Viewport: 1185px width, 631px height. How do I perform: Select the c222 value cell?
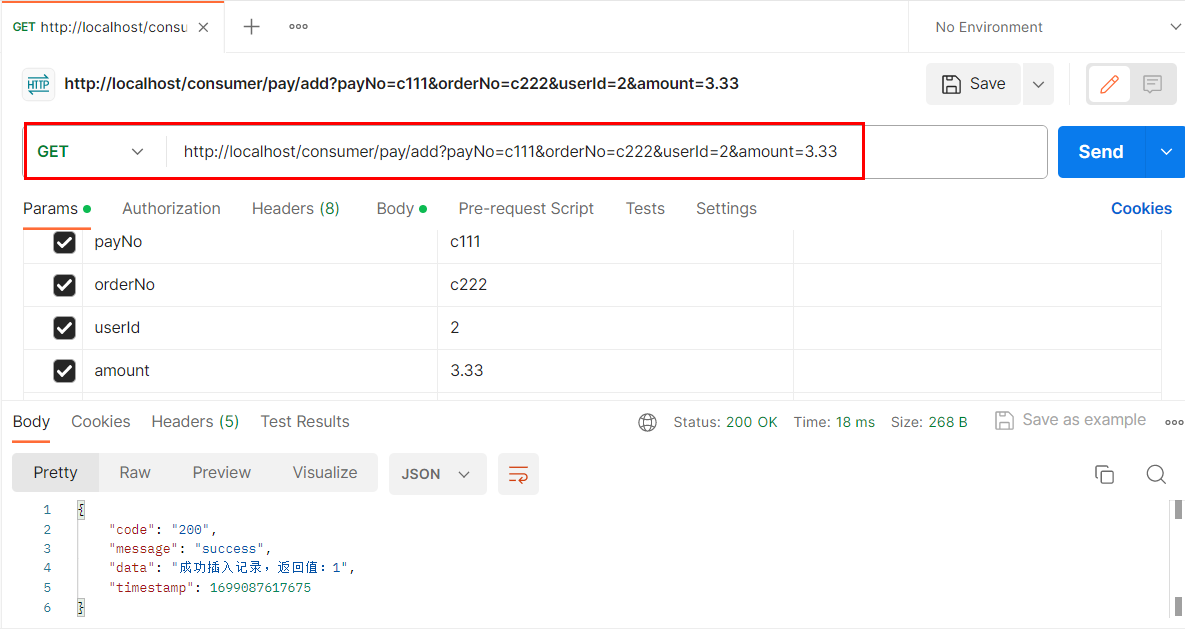click(615, 286)
